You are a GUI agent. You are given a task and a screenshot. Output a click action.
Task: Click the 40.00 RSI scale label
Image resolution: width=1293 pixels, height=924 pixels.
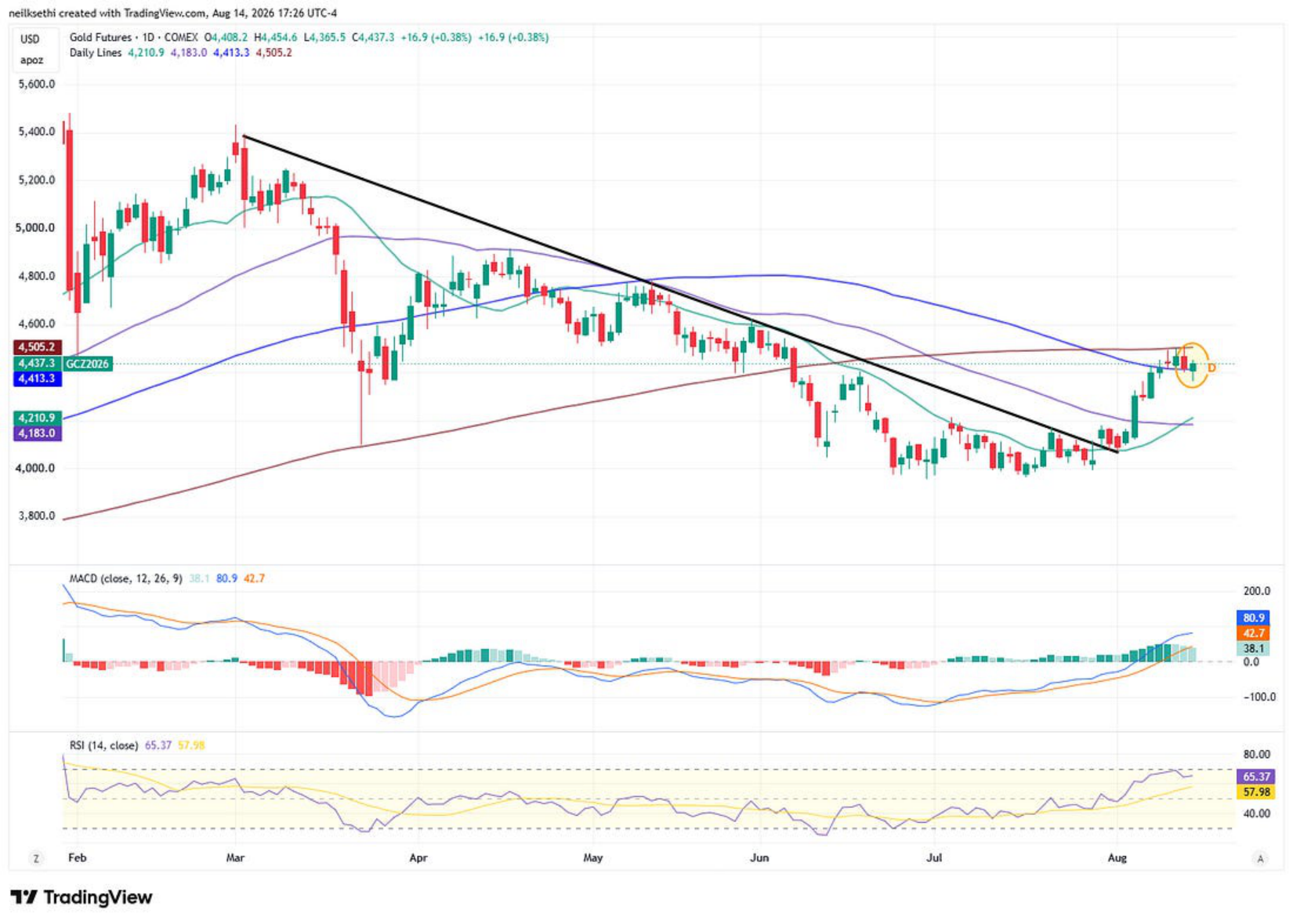(x=1256, y=813)
